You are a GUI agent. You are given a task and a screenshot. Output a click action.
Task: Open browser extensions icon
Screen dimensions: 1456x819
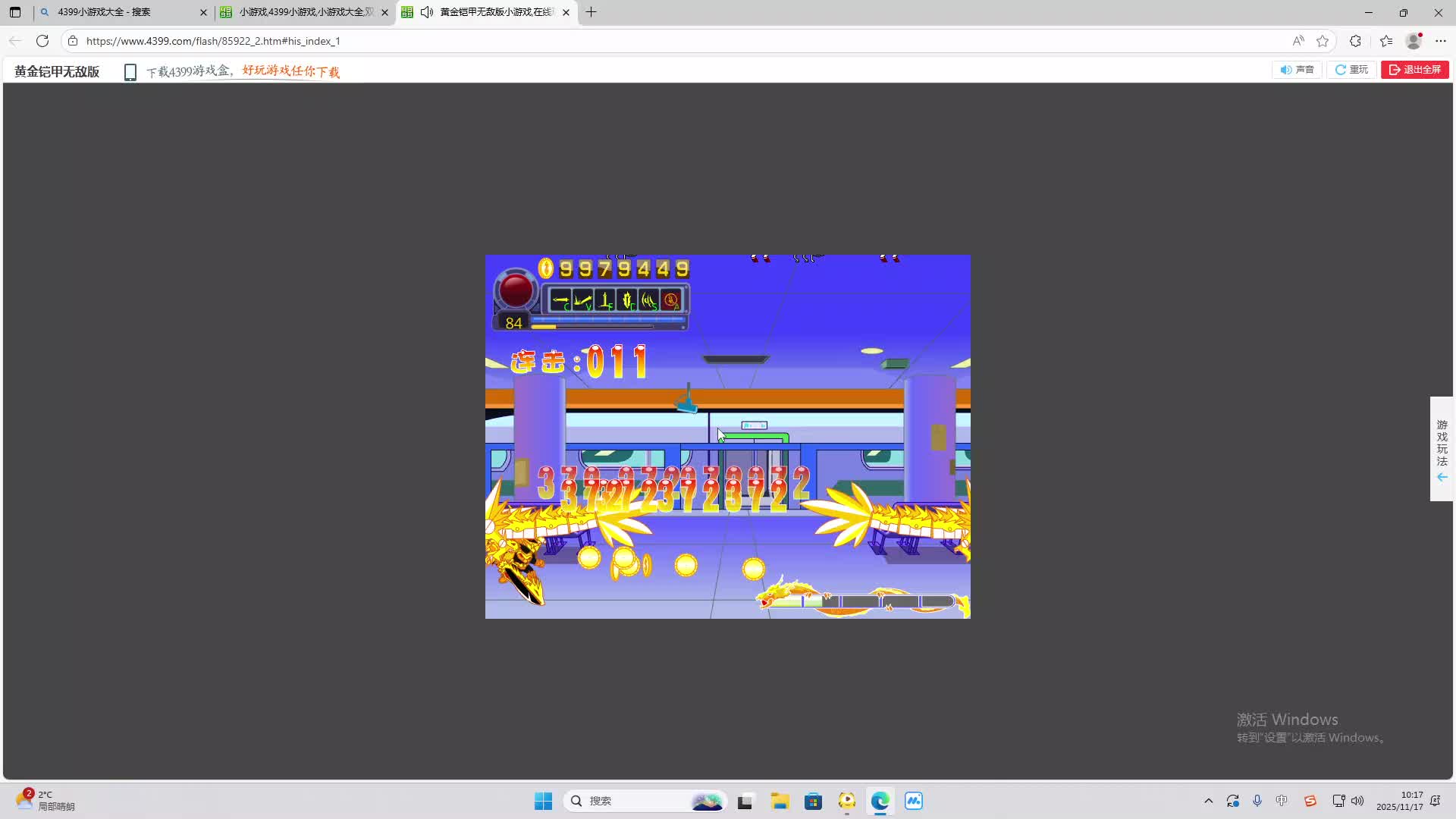pos(1355,41)
